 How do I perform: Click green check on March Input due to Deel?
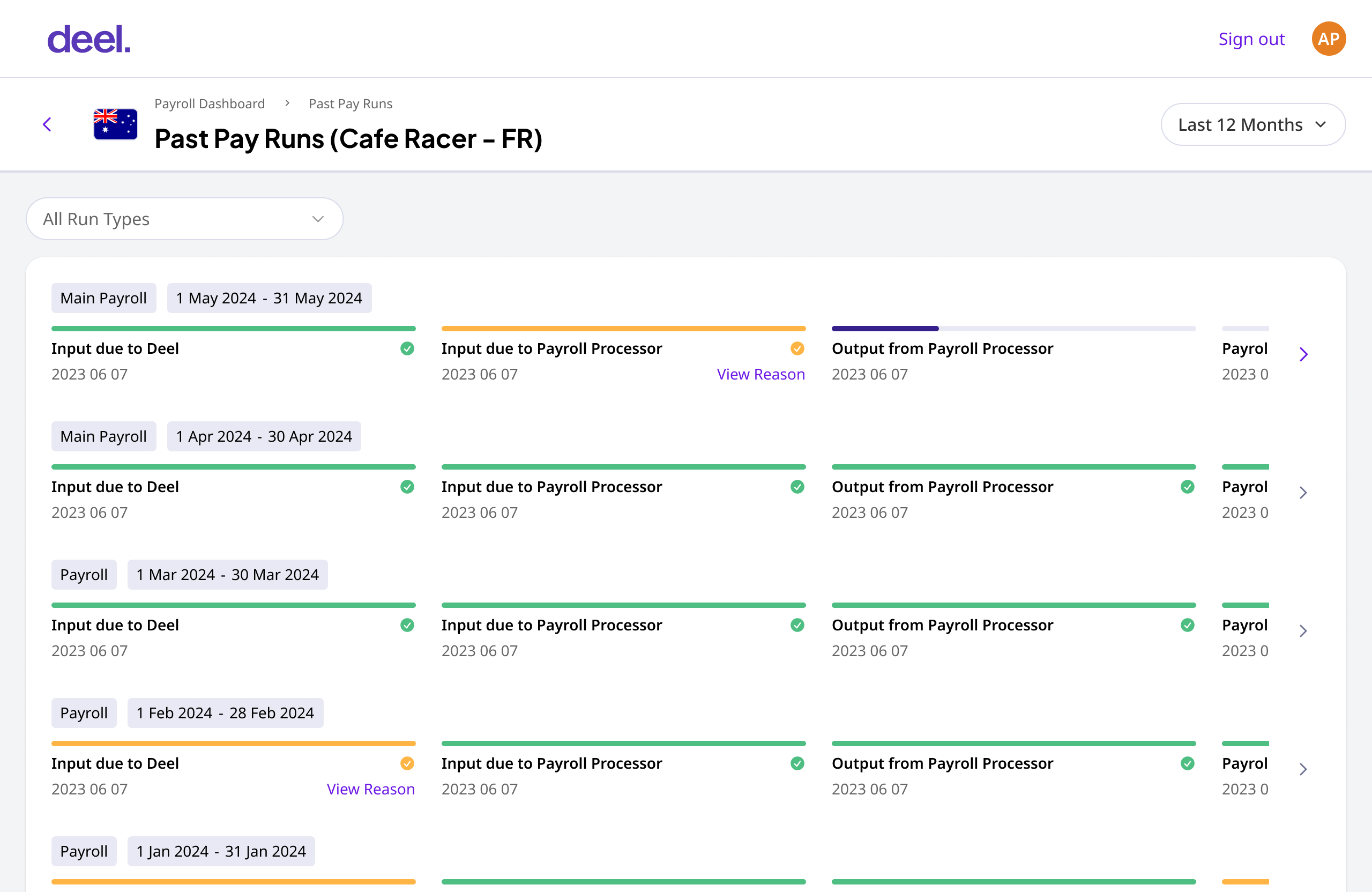407,625
